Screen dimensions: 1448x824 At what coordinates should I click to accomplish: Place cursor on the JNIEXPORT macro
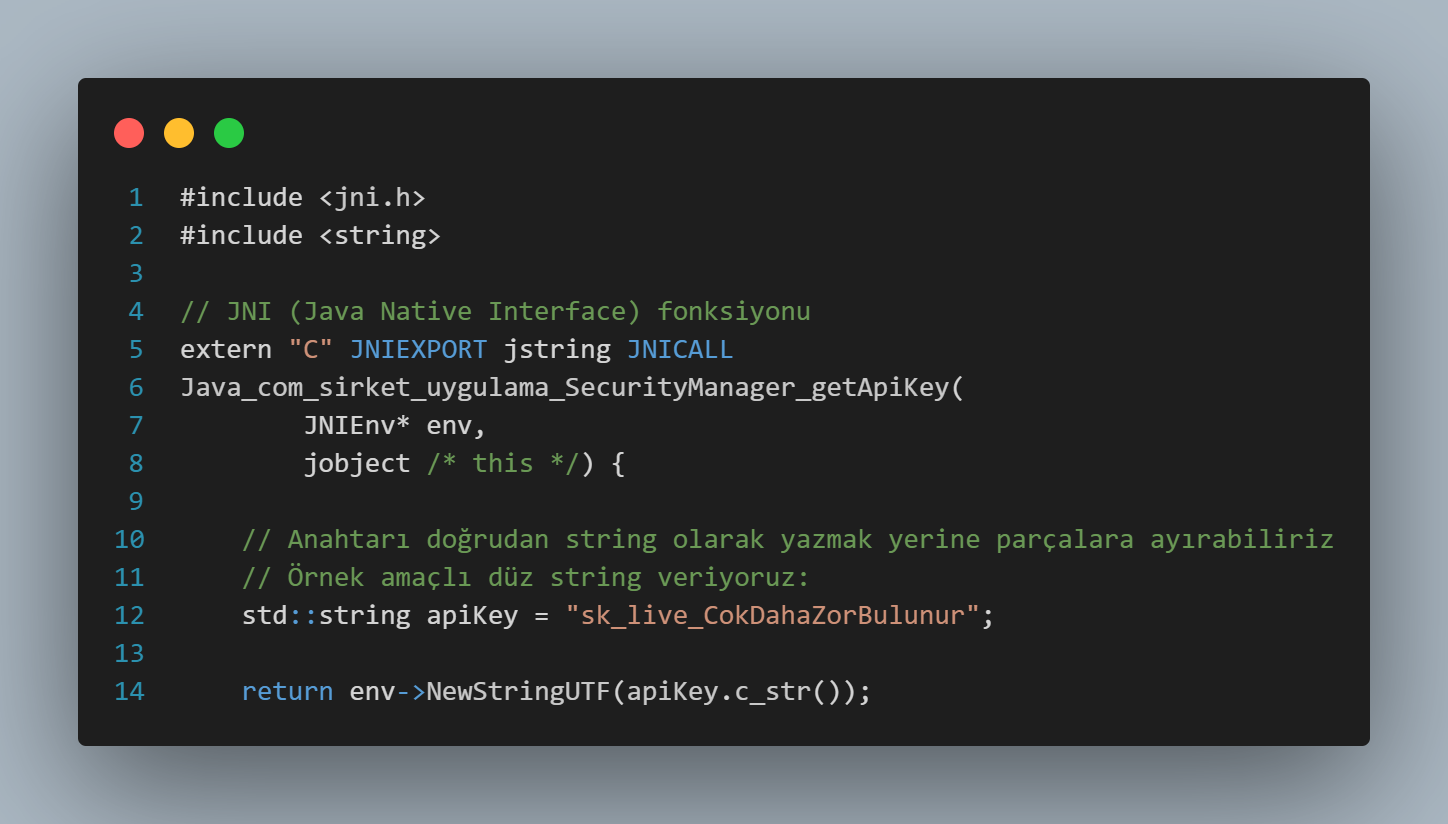pyautogui.click(x=418, y=350)
